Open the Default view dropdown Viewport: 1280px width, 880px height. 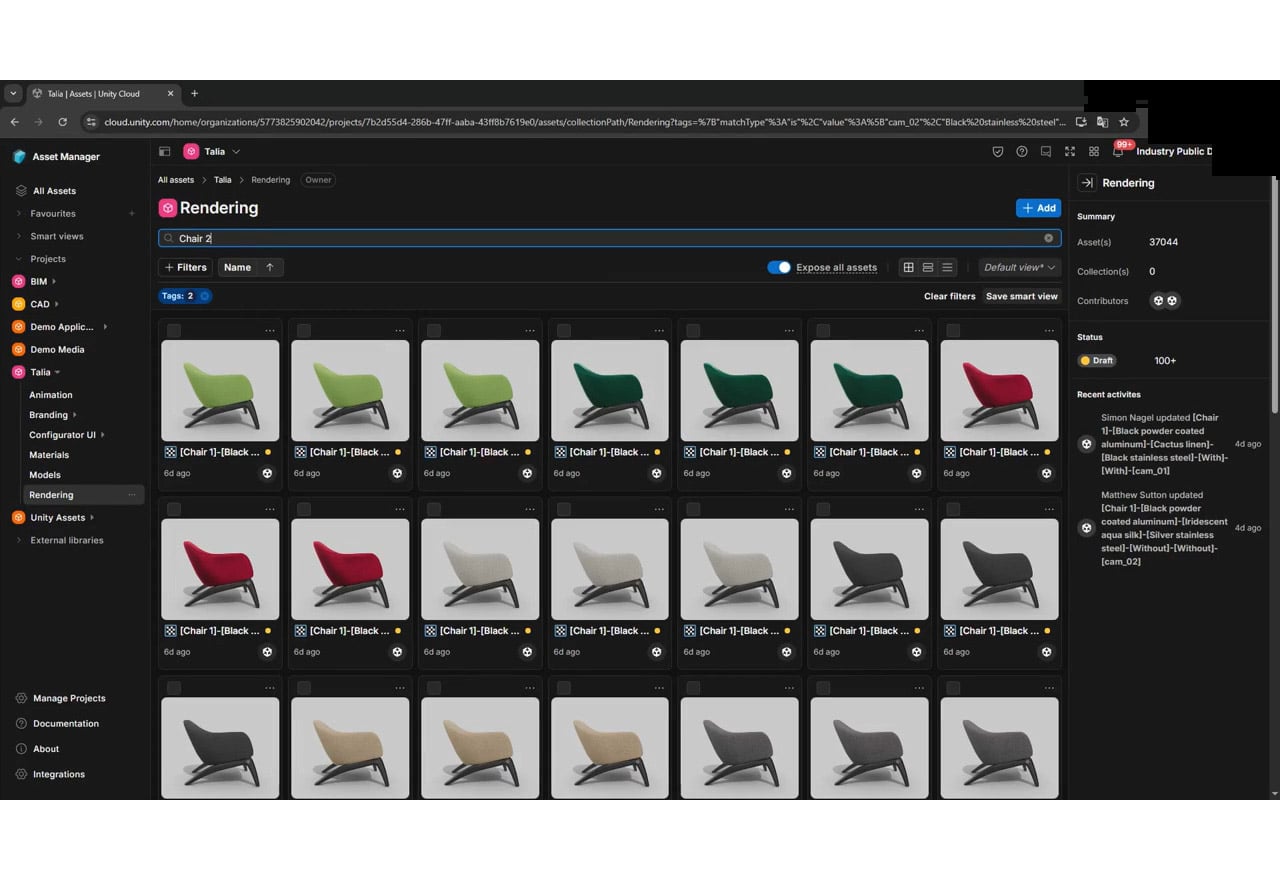coord(1019,267)
